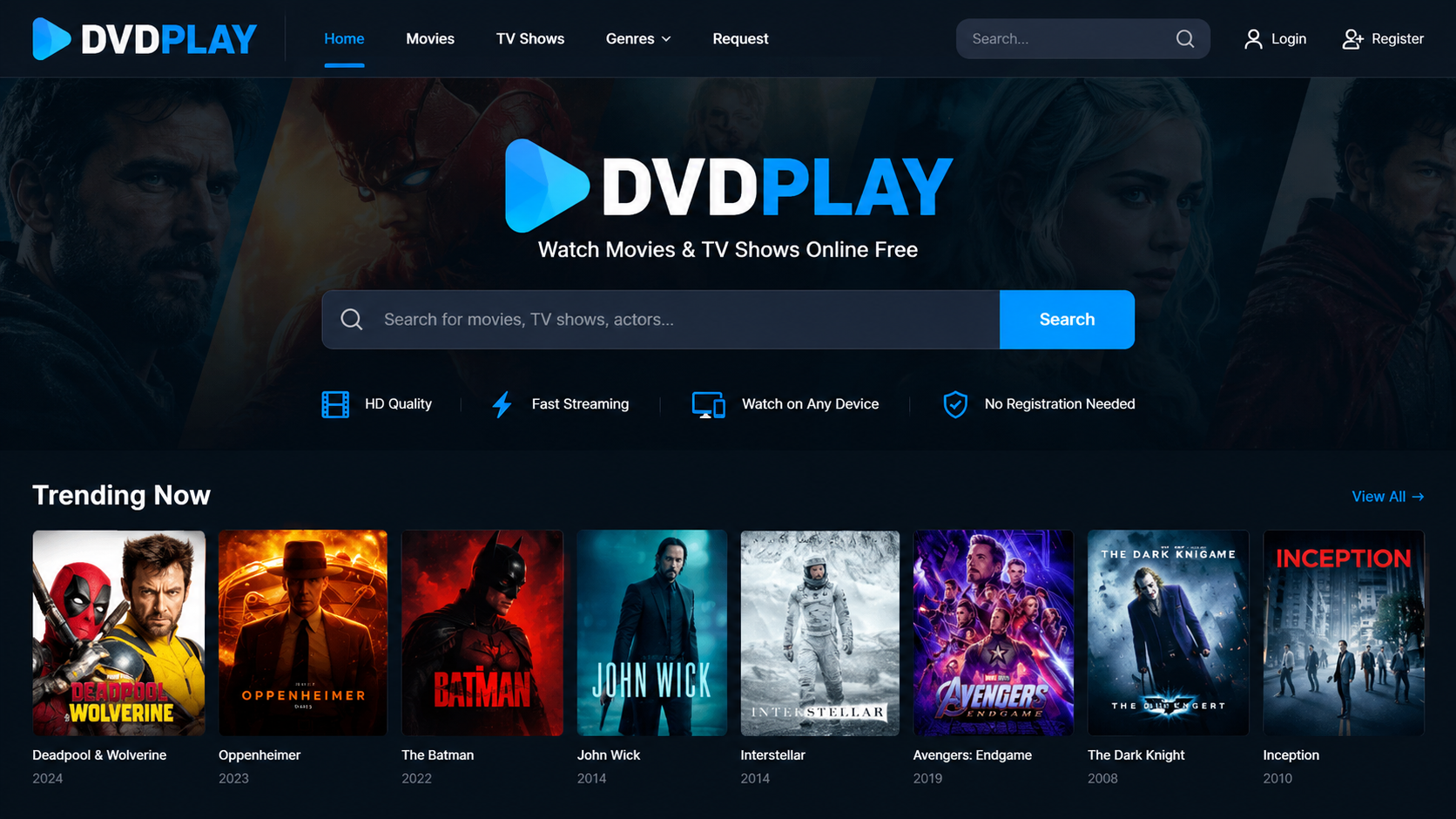1456x819 pixels.
Task: Click the HD Quality label
Action: (x=398, y=404)
